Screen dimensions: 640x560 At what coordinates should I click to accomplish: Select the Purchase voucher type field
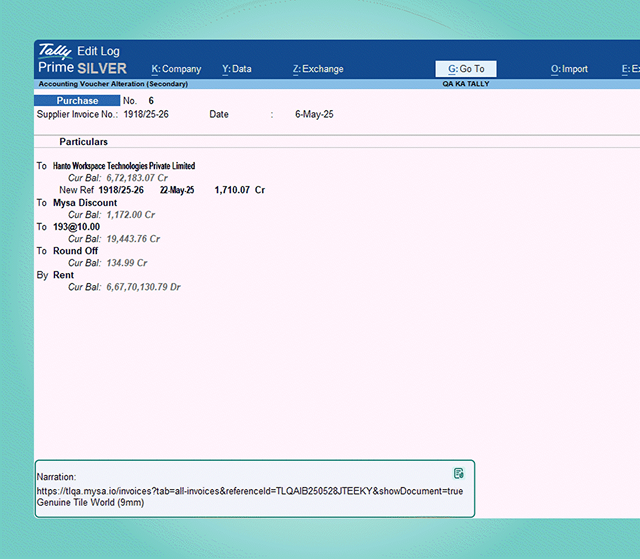pyautogui.click(x=77, y=100)
